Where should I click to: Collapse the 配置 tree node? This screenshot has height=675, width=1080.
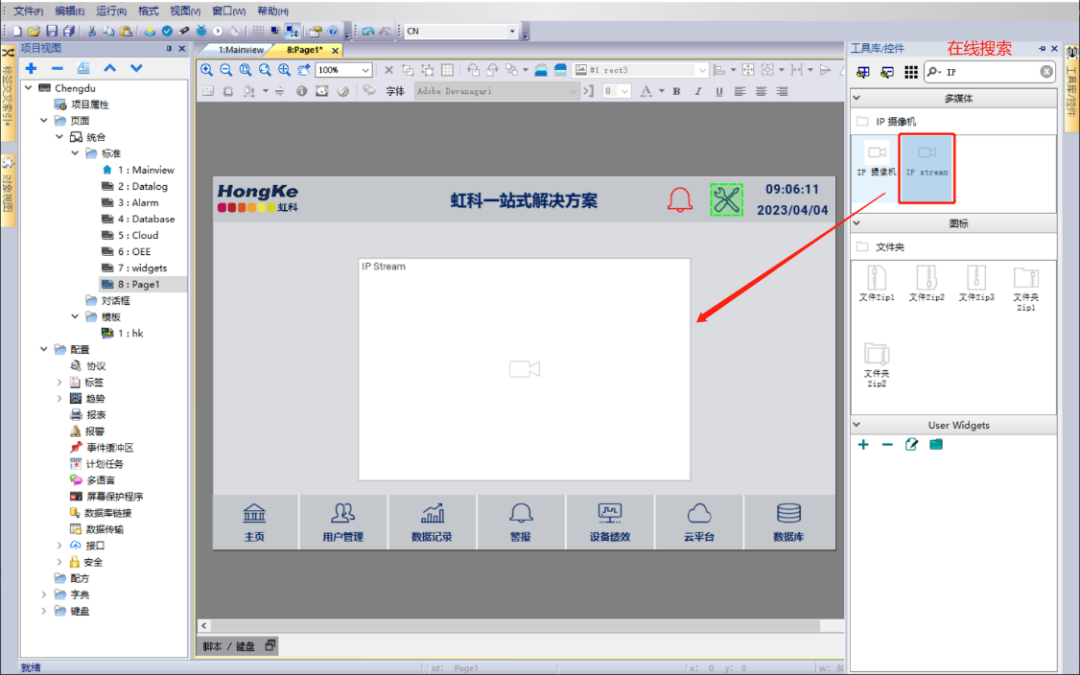pos(43,349)
